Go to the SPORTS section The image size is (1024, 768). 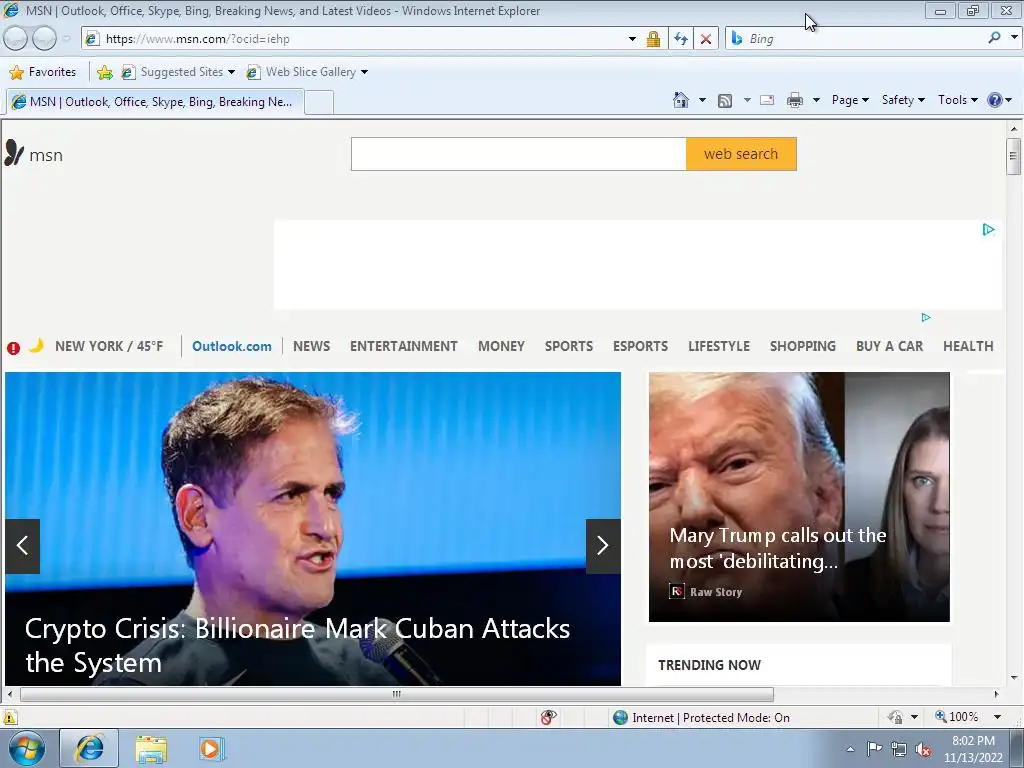pyautogui.click(x=569, y=346)
